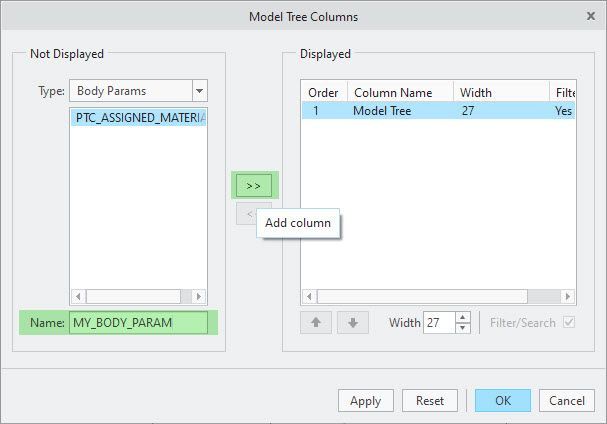Click the Cancel button
The height and width of the screenshot is (424, 607).
pos(567,401)
